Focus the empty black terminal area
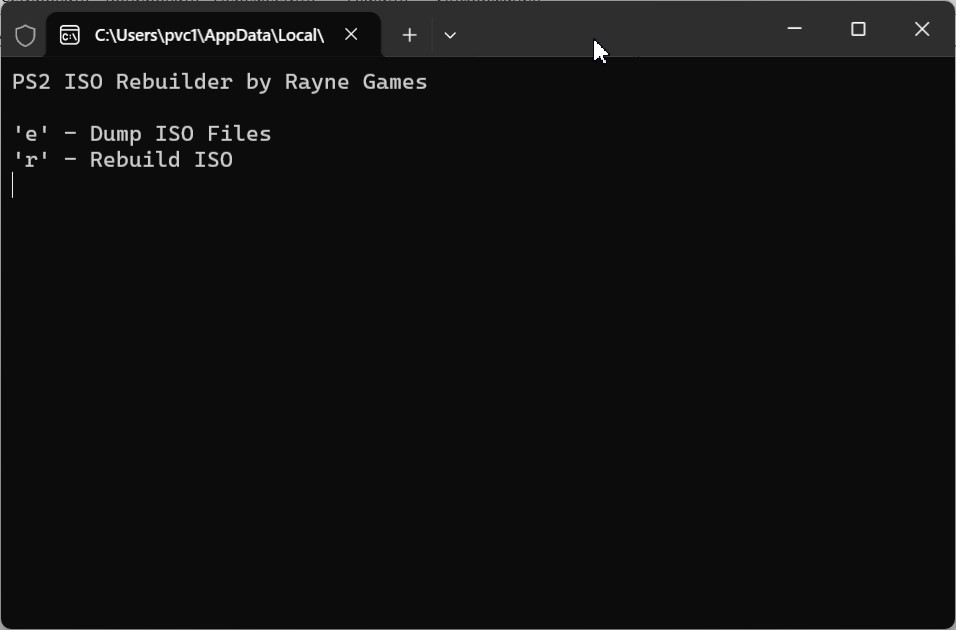This screenshot has width=956, height=630. point(478,403)
